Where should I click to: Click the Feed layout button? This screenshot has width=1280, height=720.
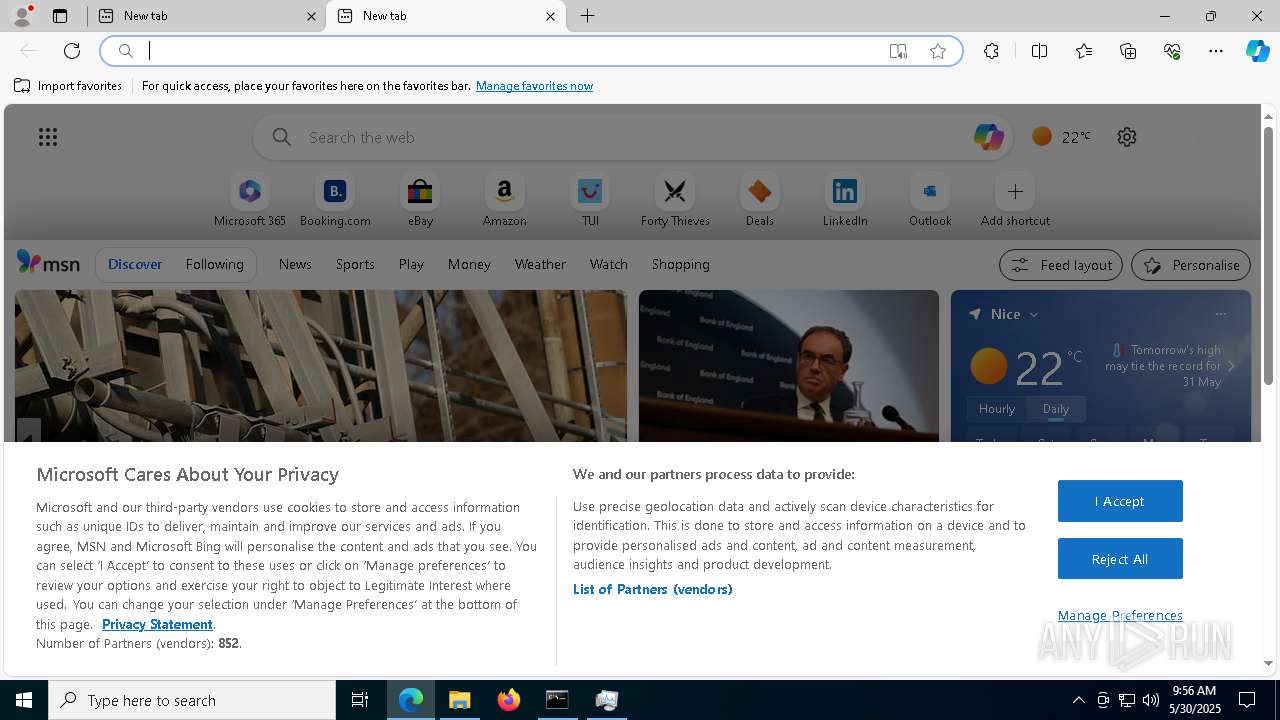[x=1061, y=265]
